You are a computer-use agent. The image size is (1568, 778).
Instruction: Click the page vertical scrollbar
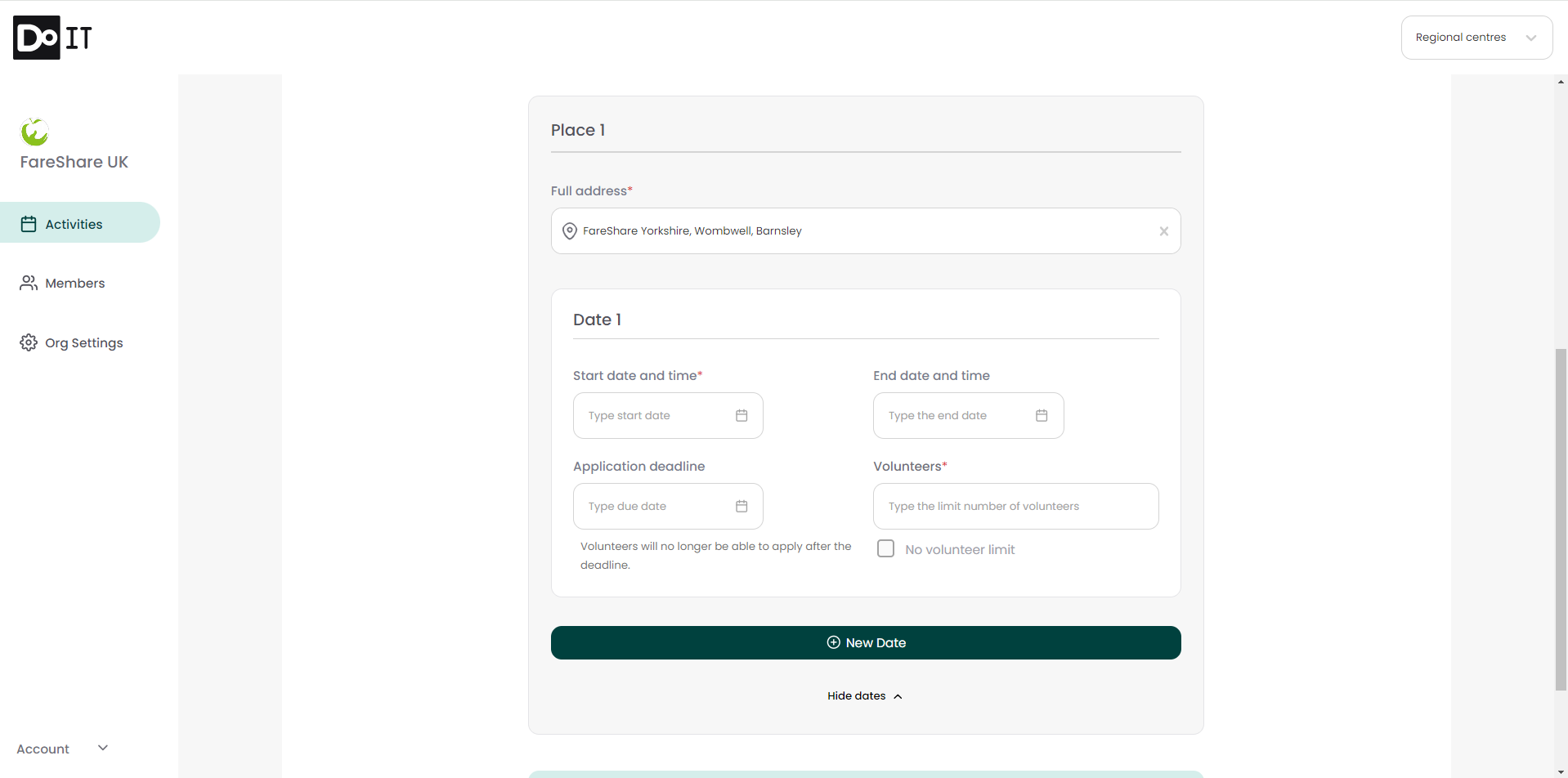1561,519
